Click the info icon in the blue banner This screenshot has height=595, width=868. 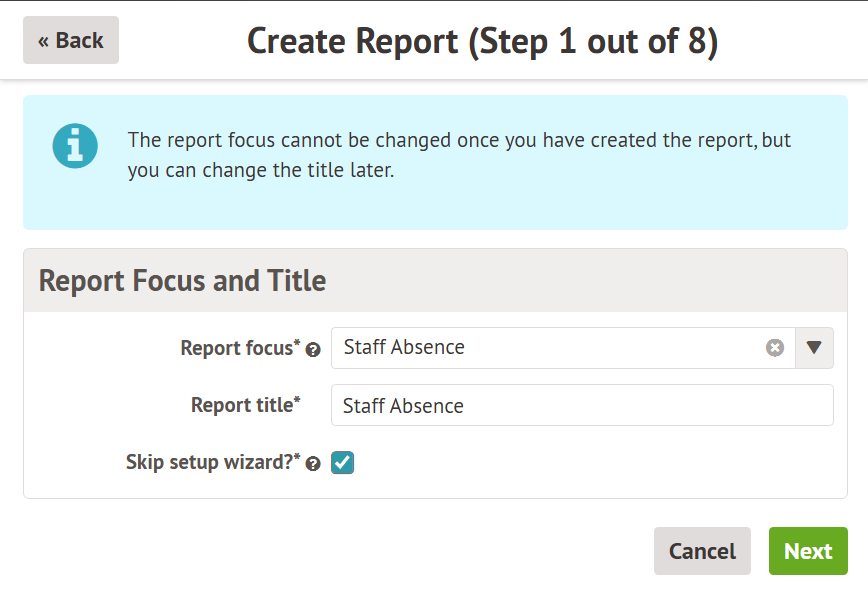tap(75, 147)
